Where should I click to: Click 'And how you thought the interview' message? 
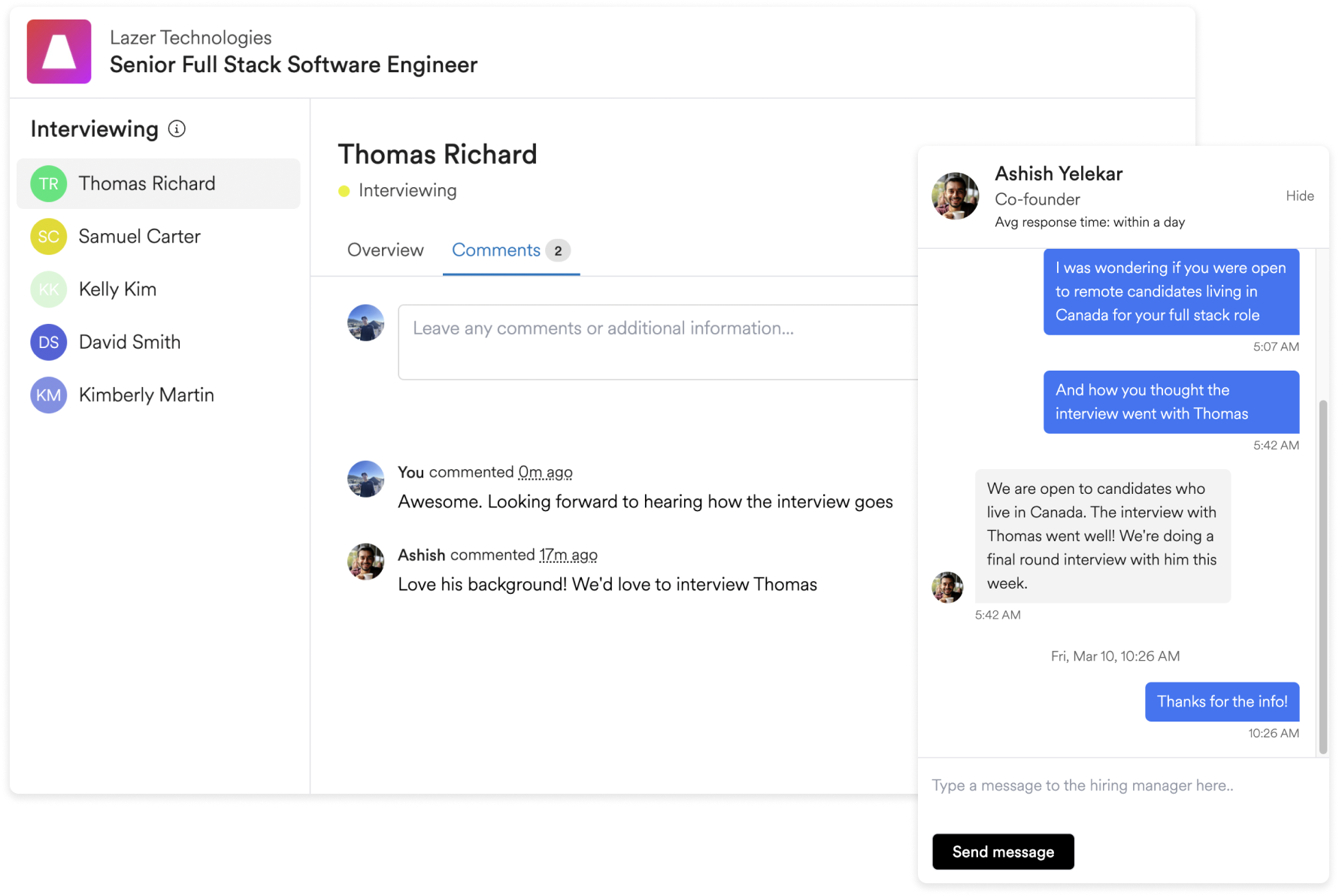[x=1171, y=402]
